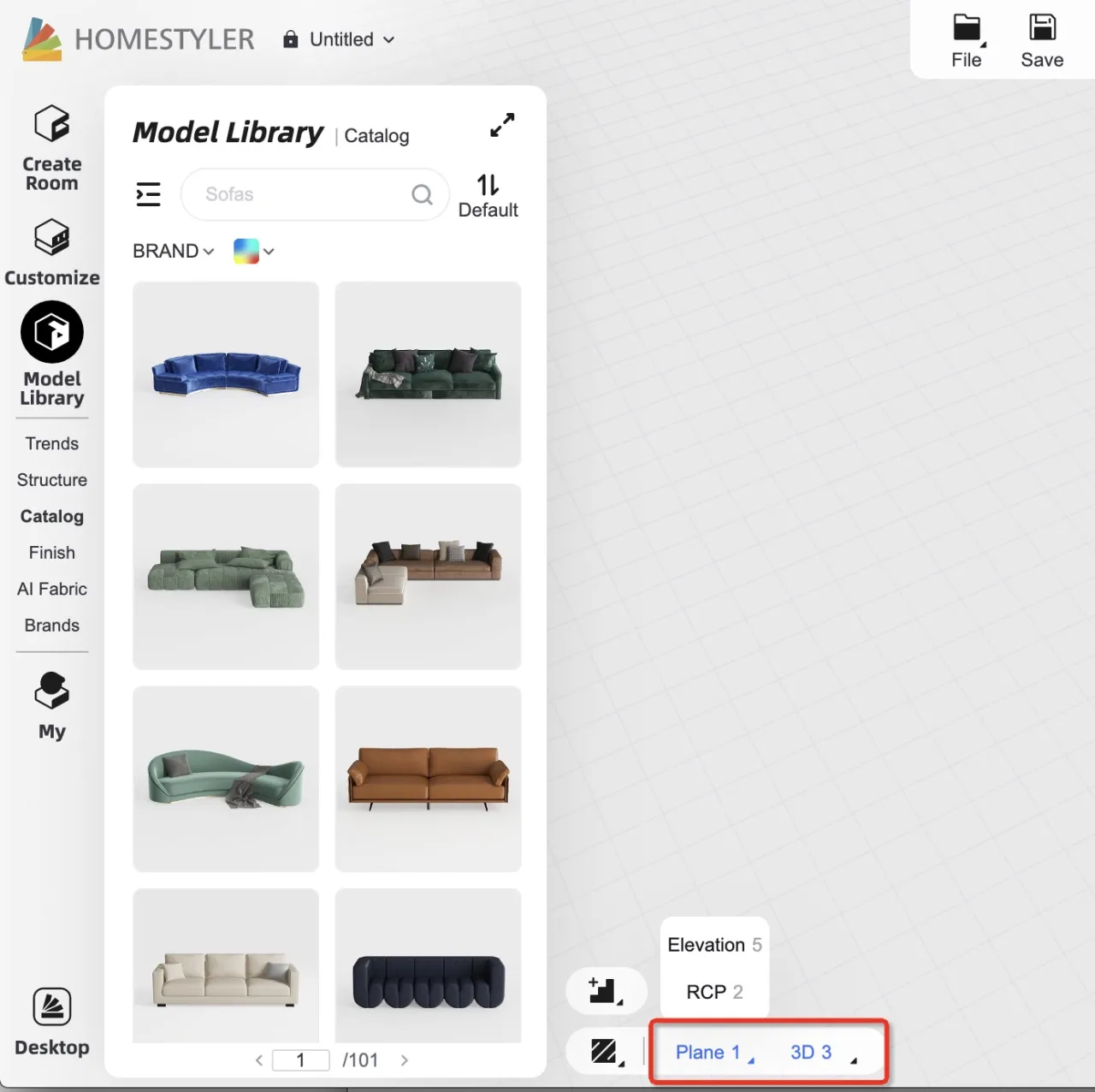Expand Model Library panel to fullscreen
Image resolution: width=1095 pixels, height=1092 pixels.
[502, 125]
